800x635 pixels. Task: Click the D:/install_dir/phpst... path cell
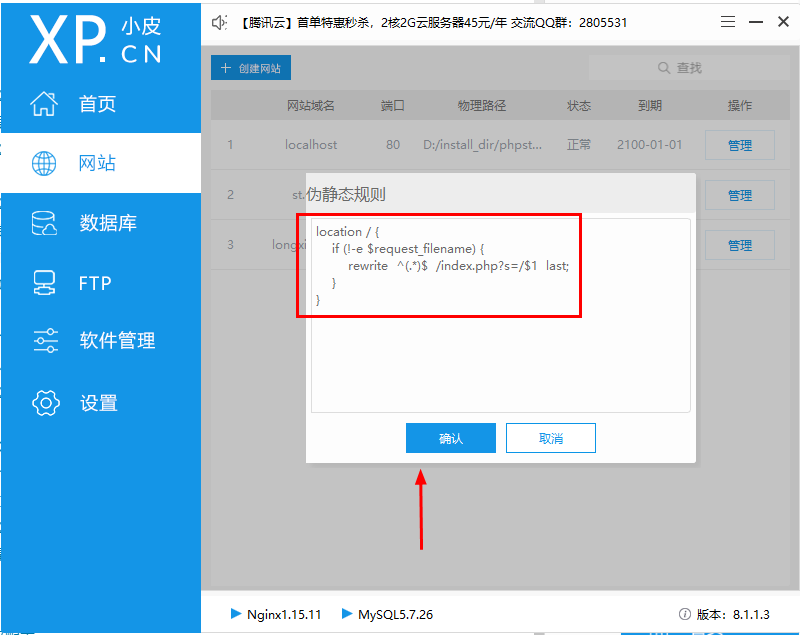(482, 145)
